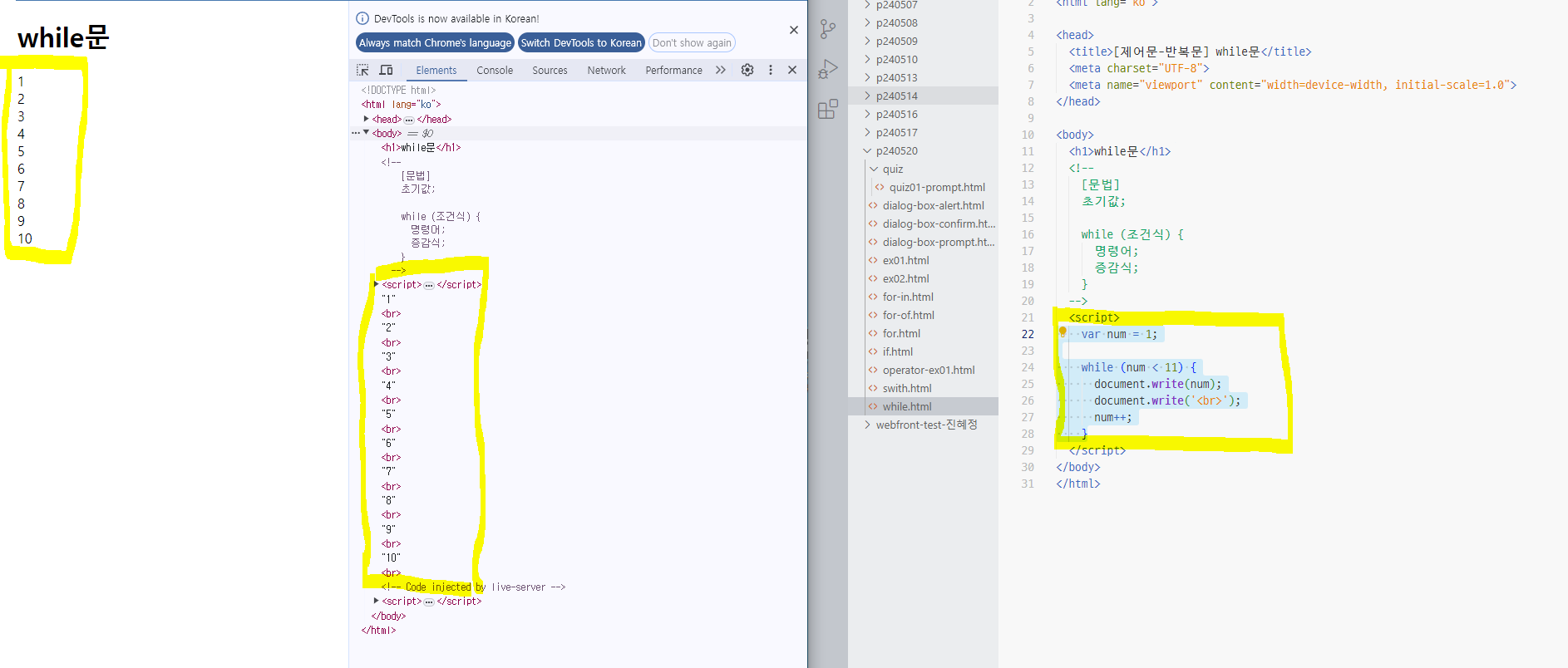The width and height of the screenshot is (1568, 668).
Task: Click line number 24 in editor gutter
Action: [1028, 367]
